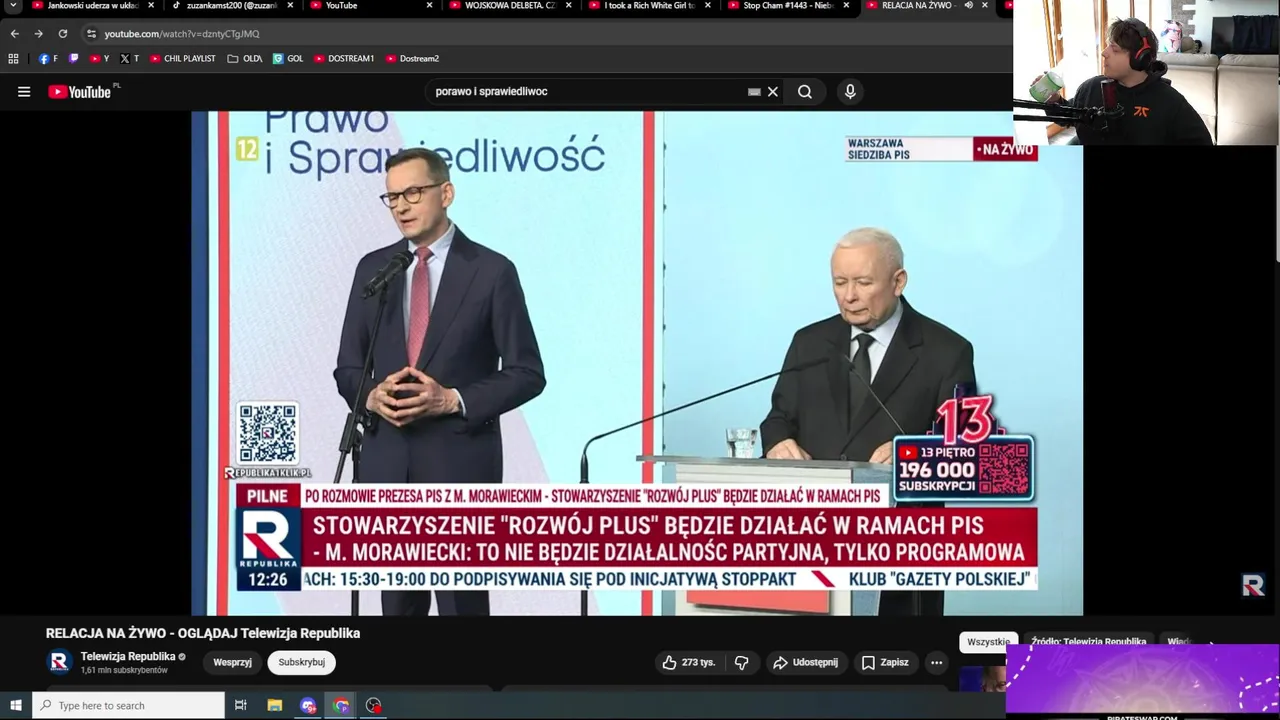Run search with the magnifier button
Image resolution: width=1280 pixels, height=720 pixels.
(x=805, y=92)
